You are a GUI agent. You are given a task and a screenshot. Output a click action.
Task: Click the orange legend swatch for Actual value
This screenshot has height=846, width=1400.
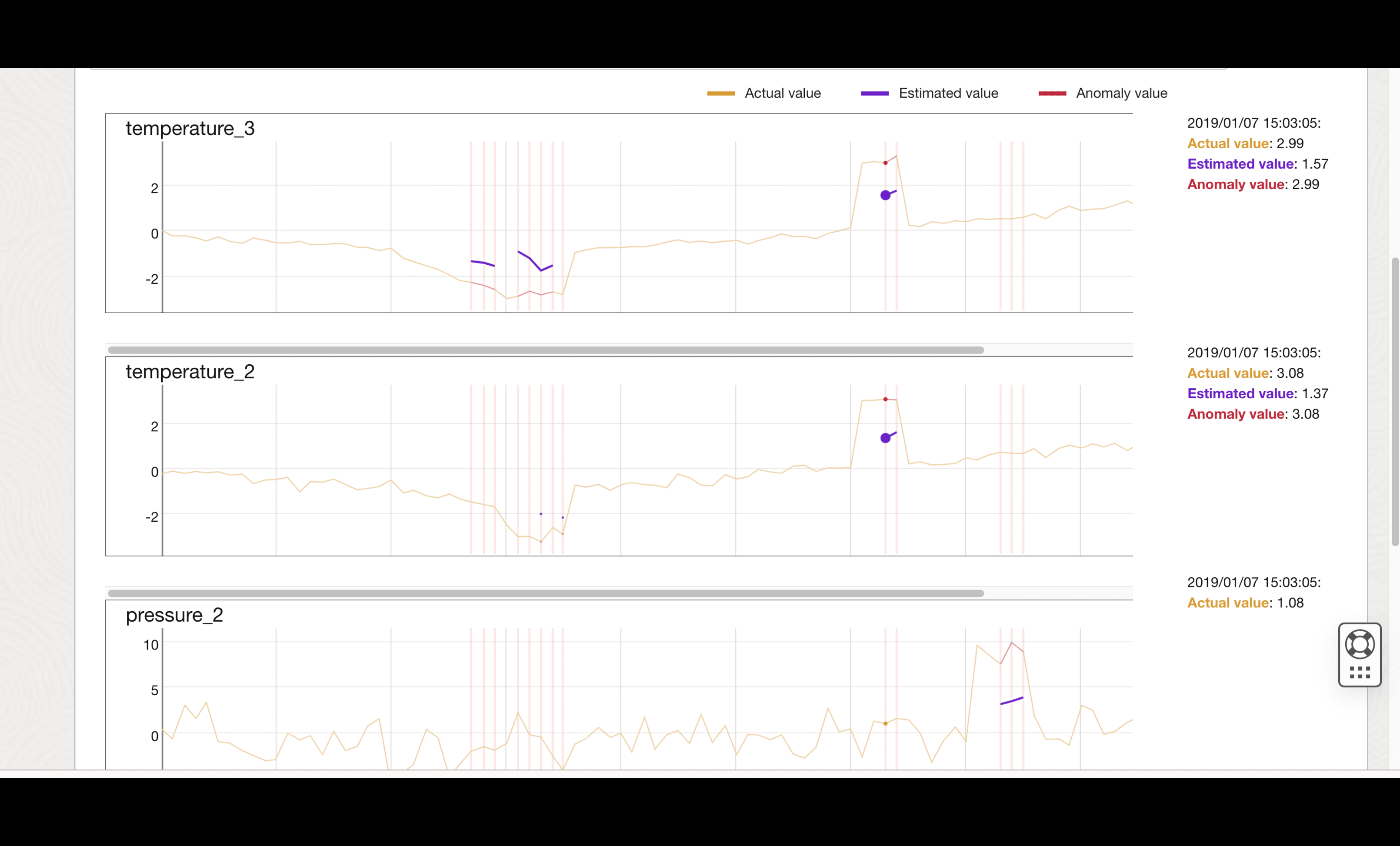[x=720, y=93]
